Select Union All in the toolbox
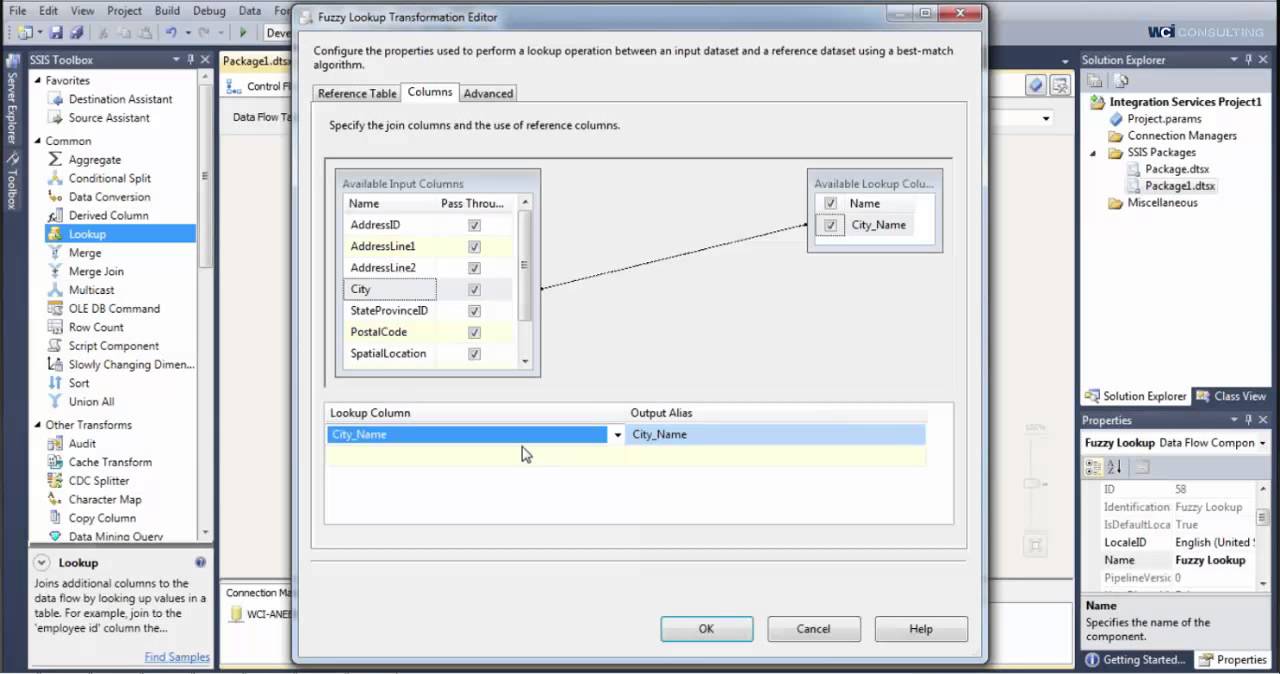Screen dimensions: 1280x674 [x=91, y=402]
